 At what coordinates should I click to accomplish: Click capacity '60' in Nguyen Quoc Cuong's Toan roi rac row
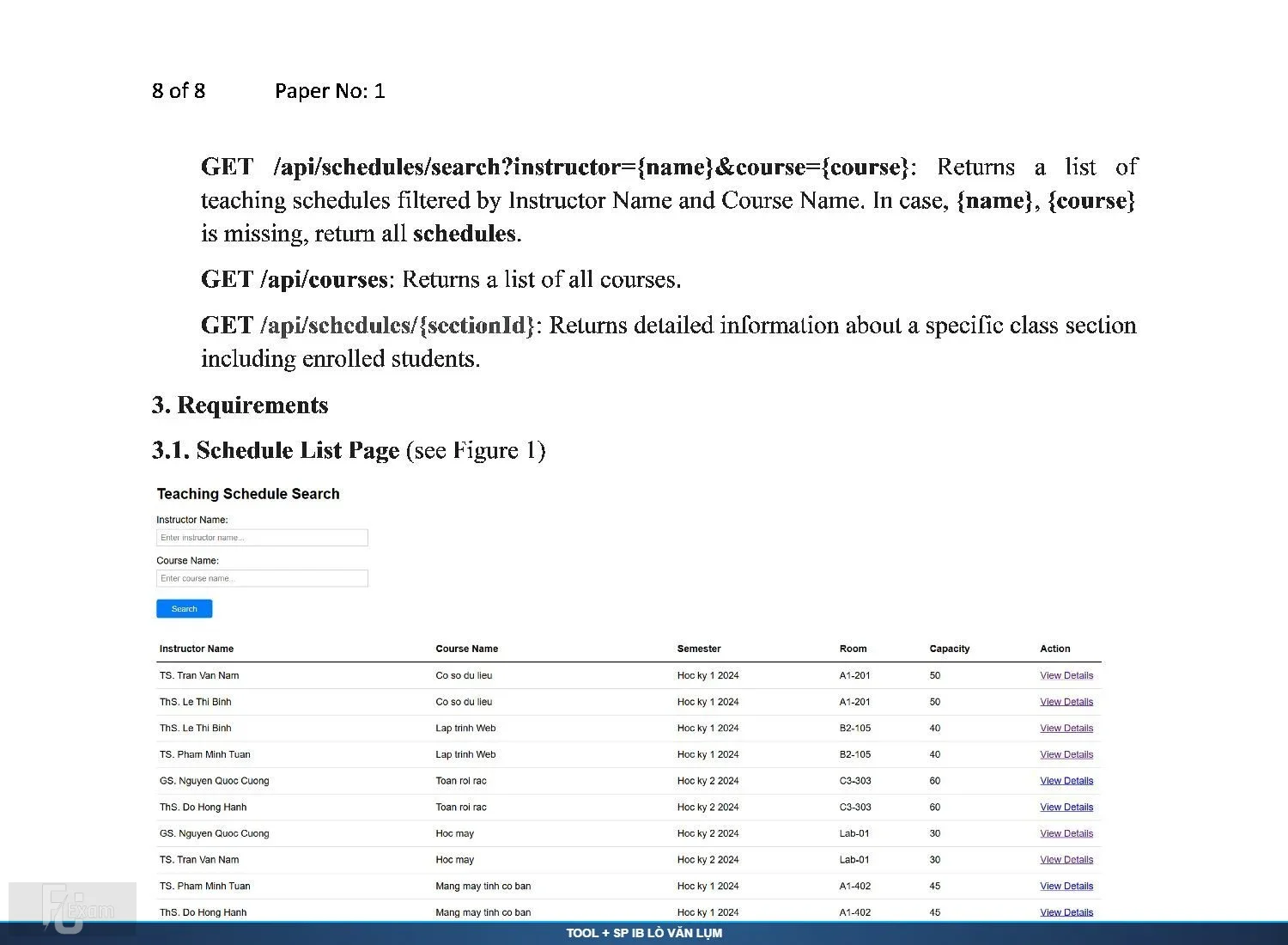935,781
